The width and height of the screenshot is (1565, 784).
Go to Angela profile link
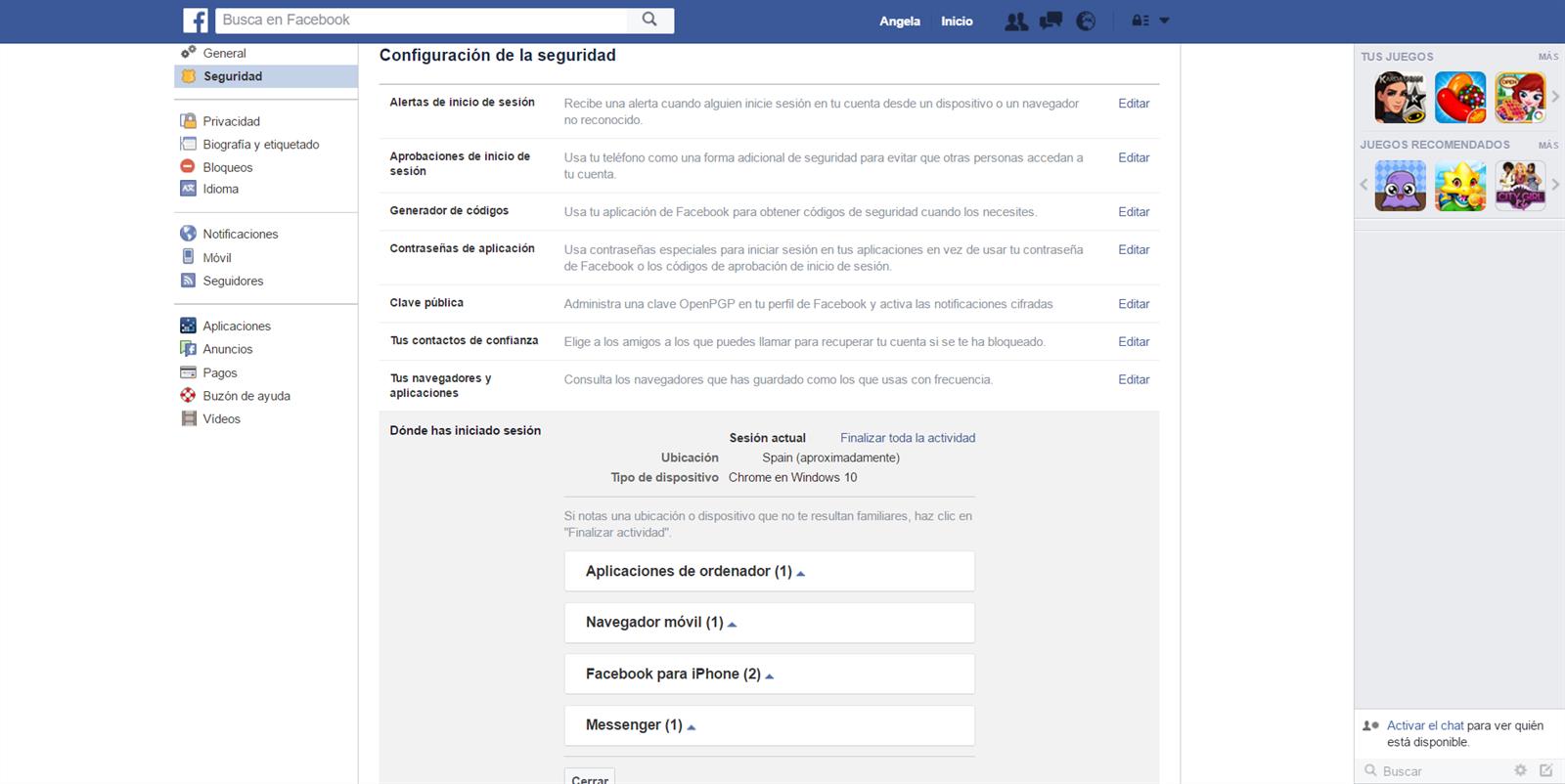pyautogui.click(x=900, y=22)
